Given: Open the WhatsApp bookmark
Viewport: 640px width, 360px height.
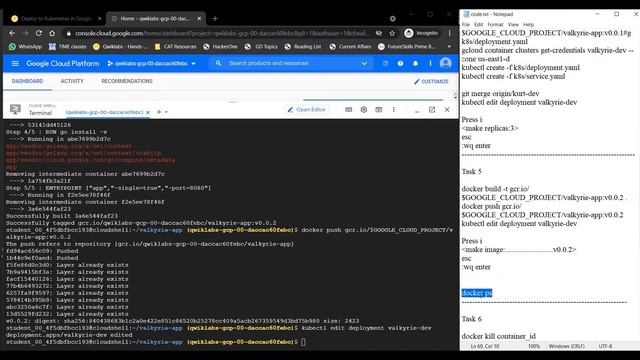Looking at the screenshot, I should click(x=25, y=47).
